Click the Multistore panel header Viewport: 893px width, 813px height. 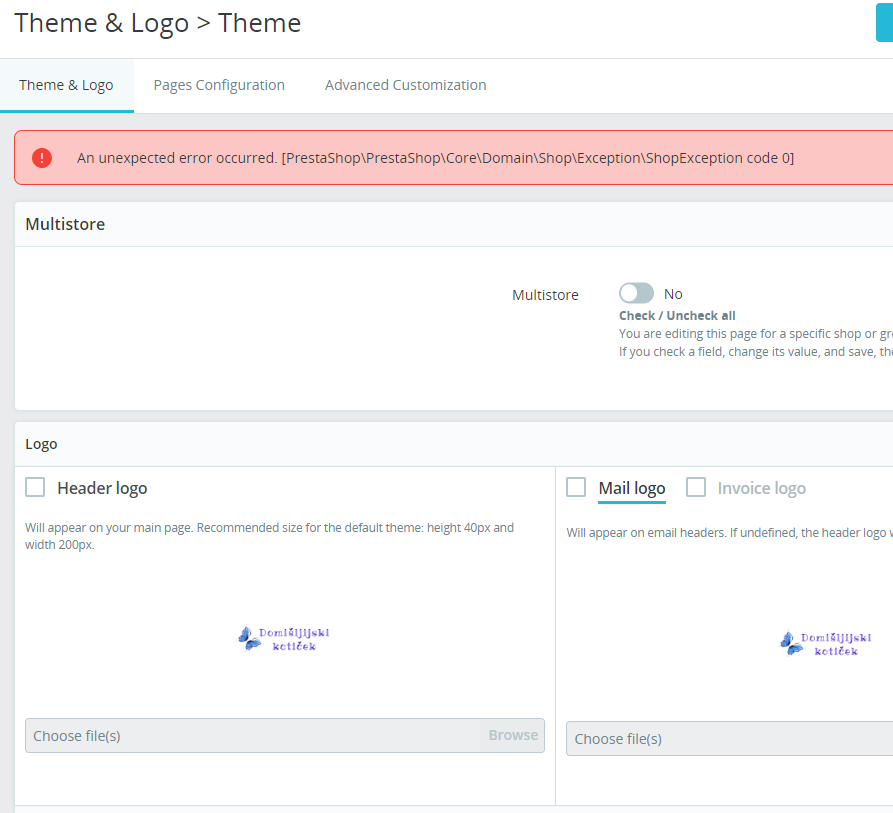pos(65,224)
